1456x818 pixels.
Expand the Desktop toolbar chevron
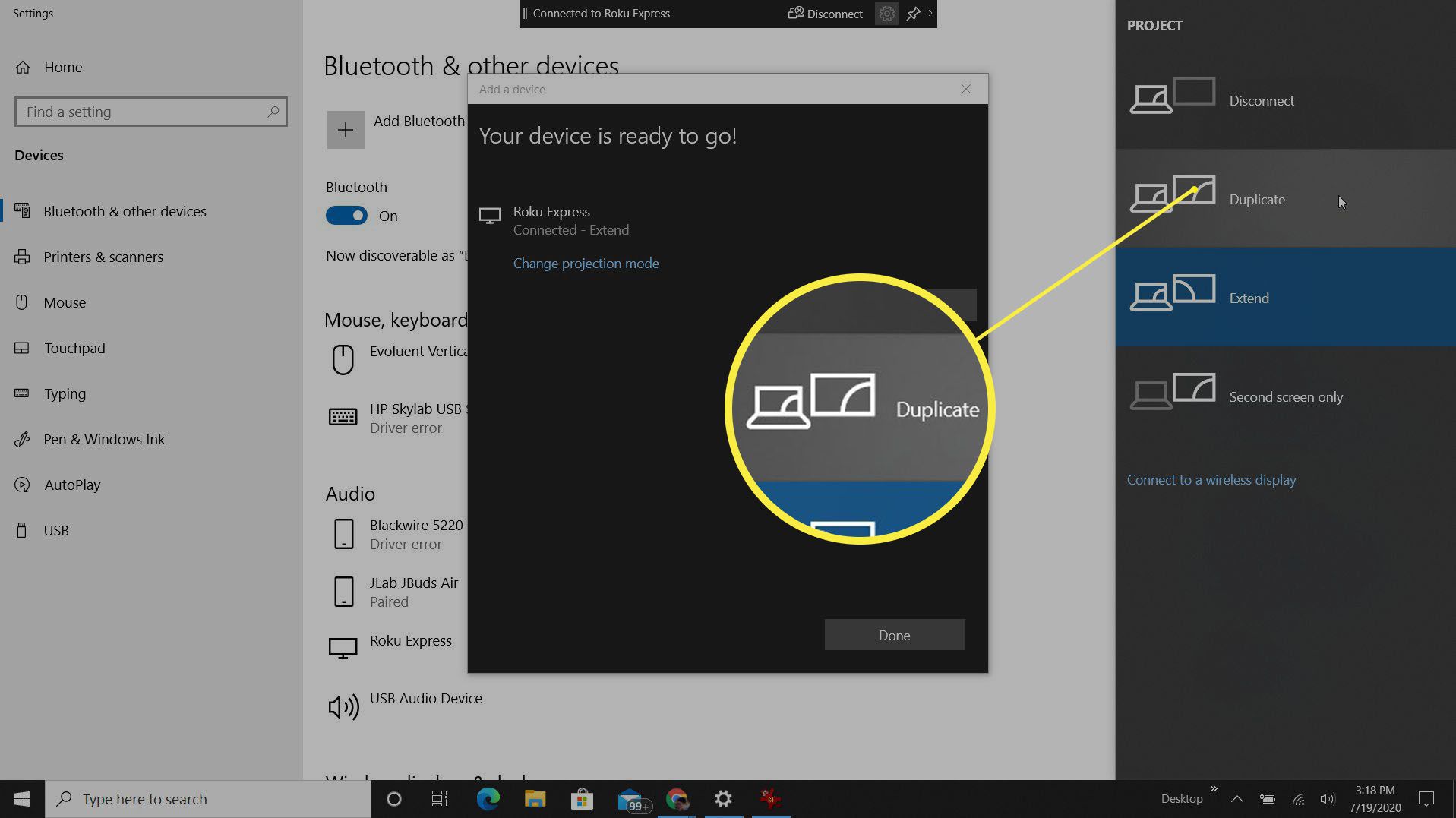1214,789
